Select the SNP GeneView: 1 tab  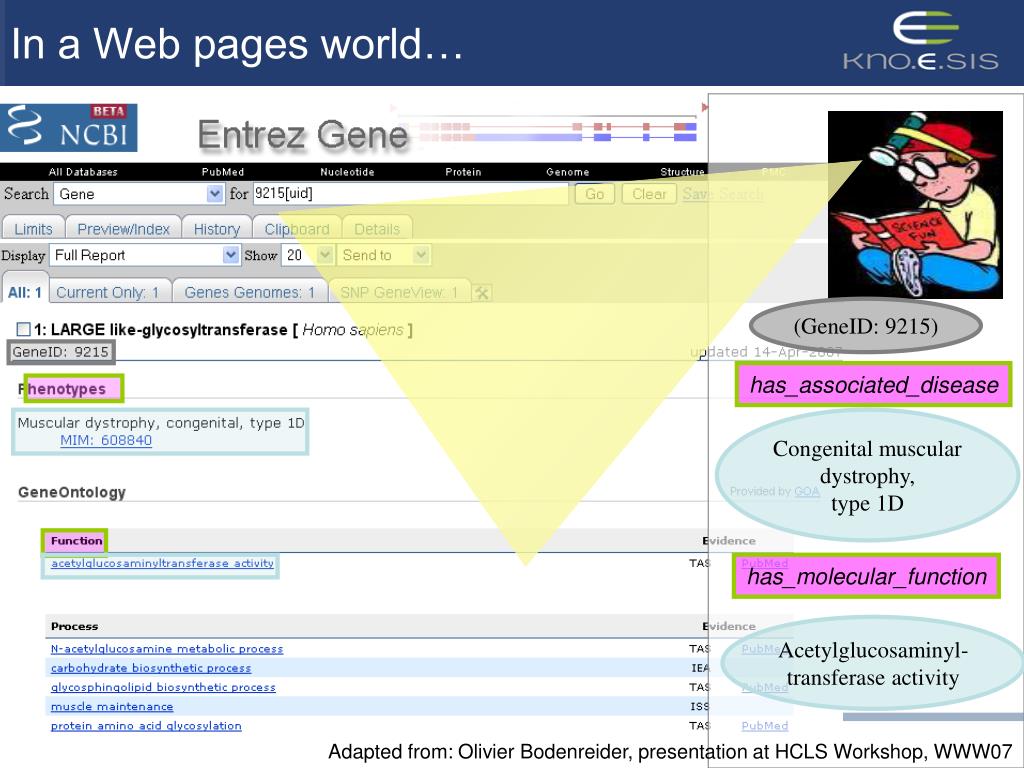pos(399,293)
